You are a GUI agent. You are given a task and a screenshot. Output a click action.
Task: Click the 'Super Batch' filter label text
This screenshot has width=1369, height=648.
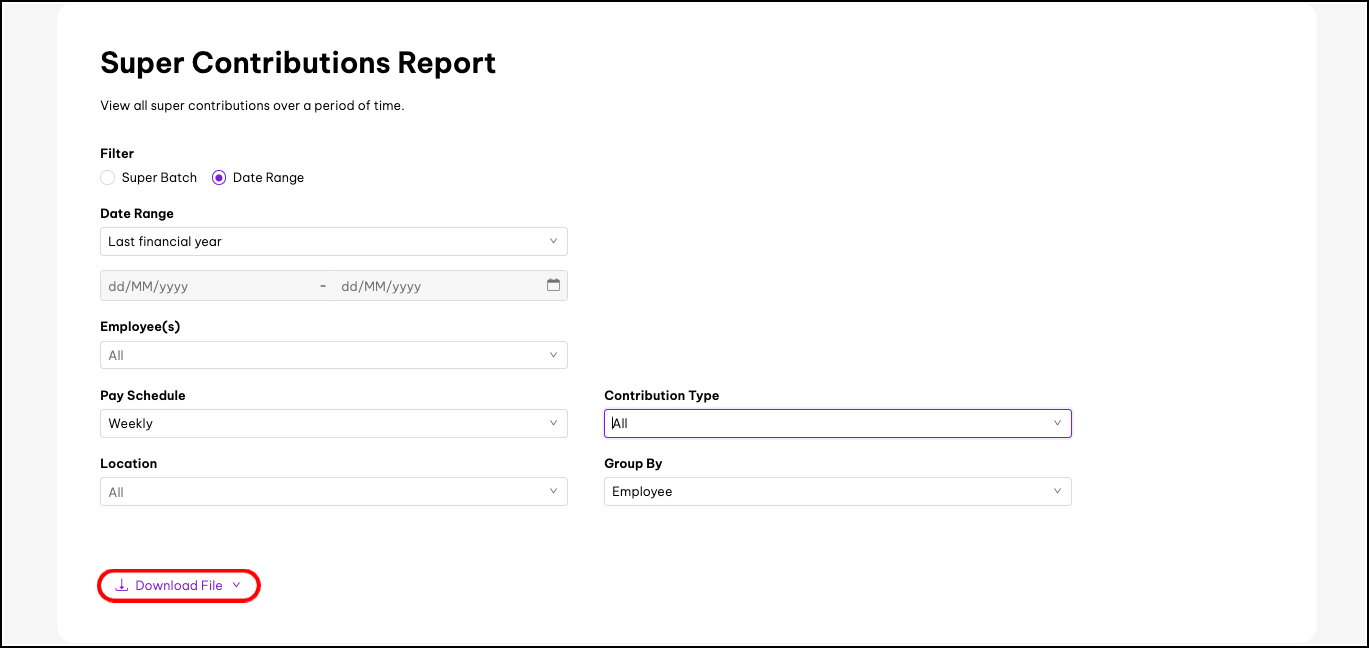[159, 178]
